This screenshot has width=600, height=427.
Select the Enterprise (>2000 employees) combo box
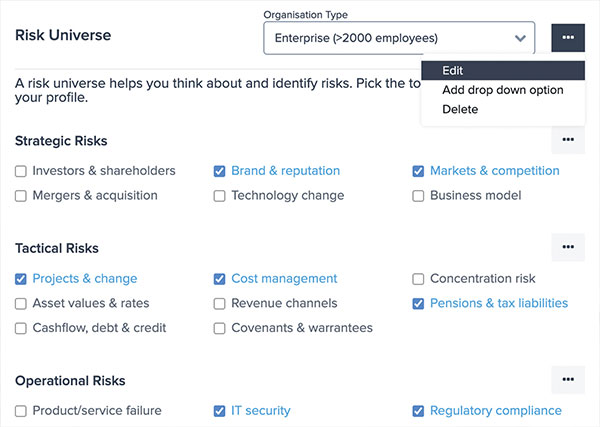pos(399,38)
